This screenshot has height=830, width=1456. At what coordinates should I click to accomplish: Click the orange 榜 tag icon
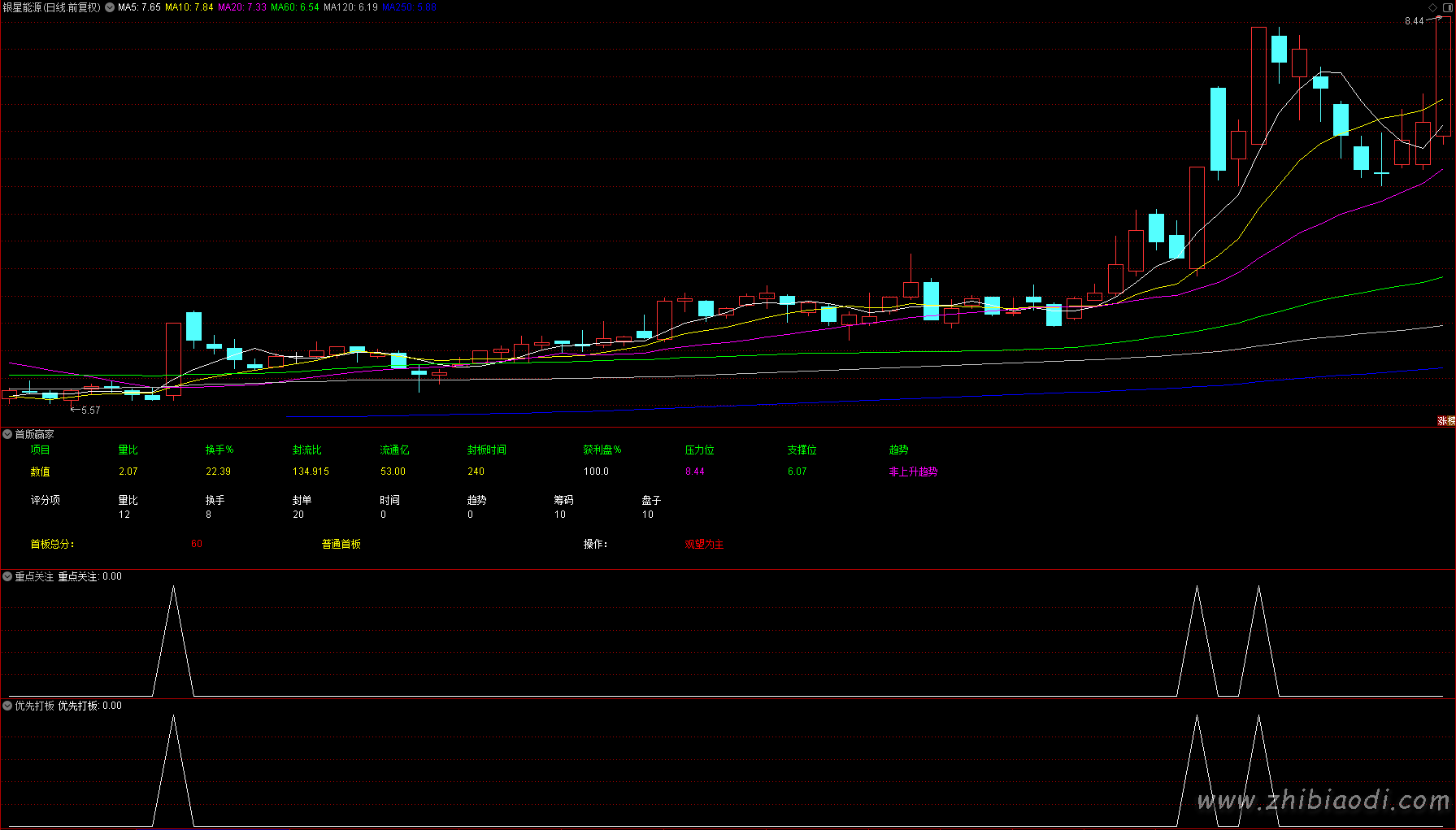pyautogui.click(x=1452, y=421)
